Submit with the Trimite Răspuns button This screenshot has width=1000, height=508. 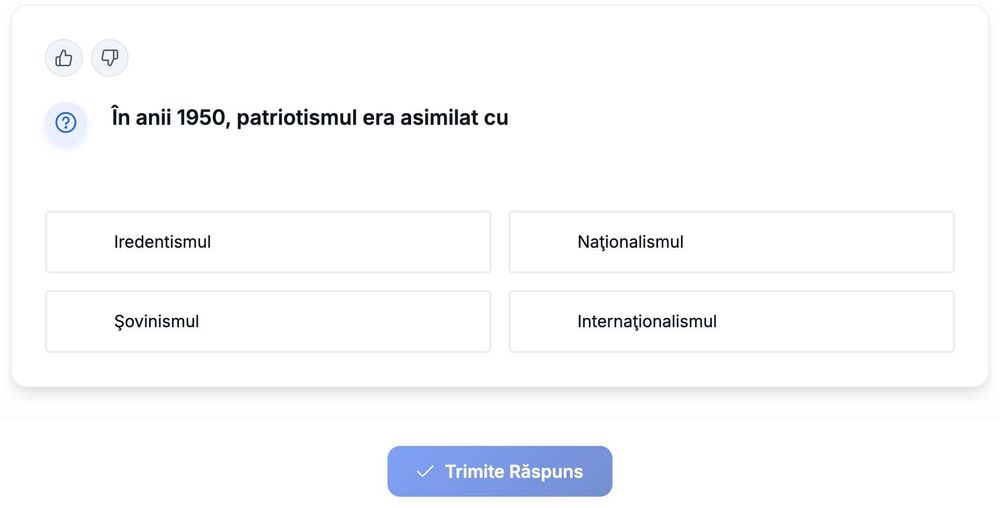[500, 471]
